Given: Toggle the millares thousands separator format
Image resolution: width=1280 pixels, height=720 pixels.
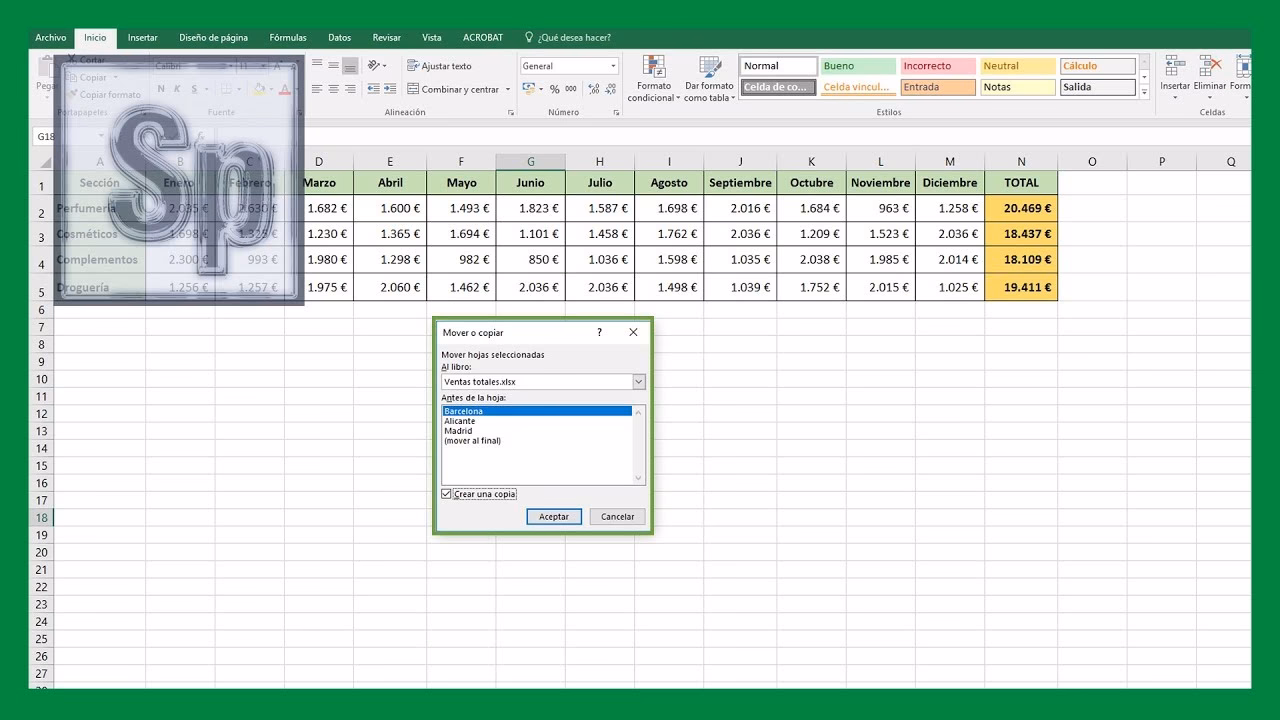Looking at the screenshot, I should coord(570,89).
